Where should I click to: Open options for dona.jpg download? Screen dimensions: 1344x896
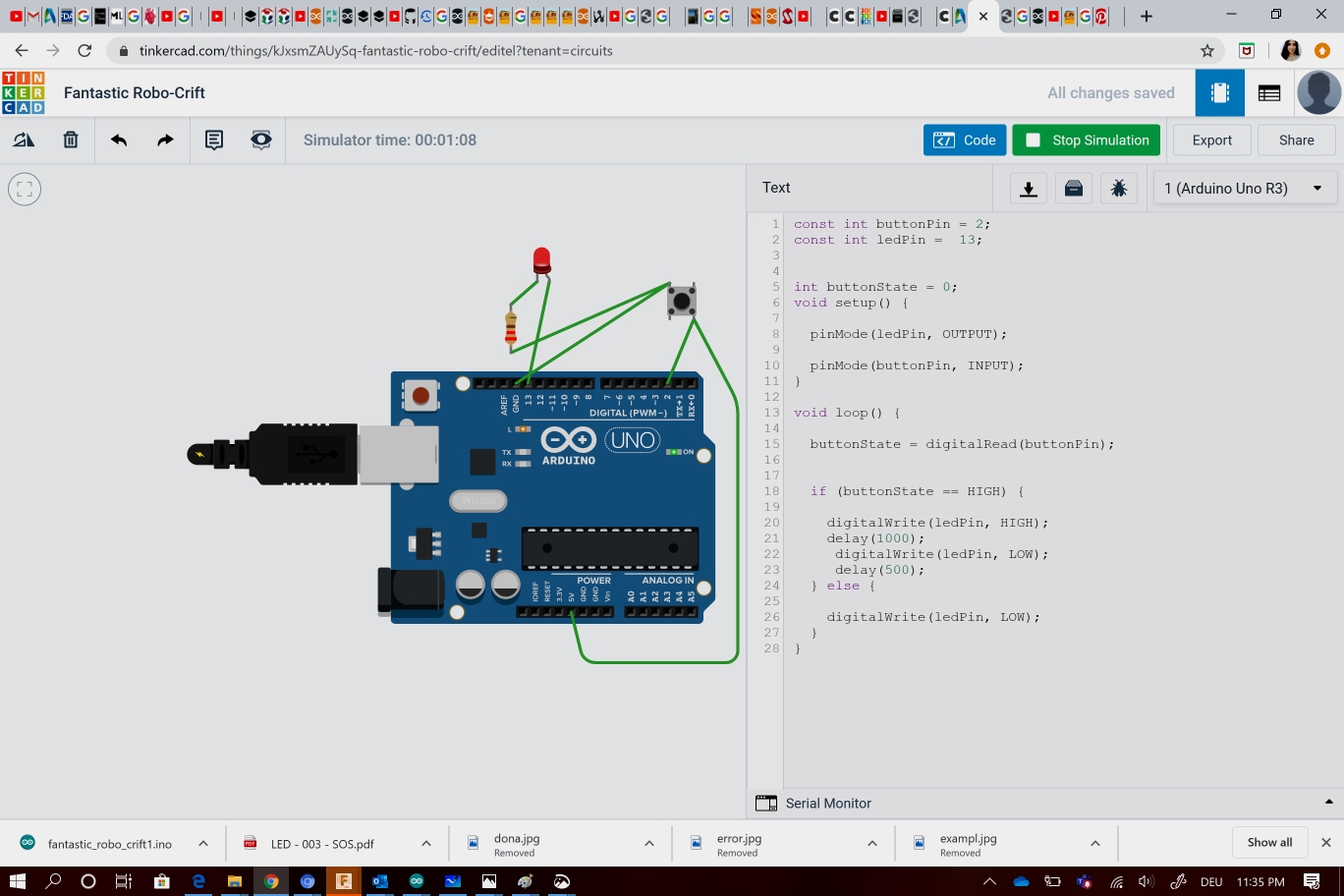tap(648, 843)
